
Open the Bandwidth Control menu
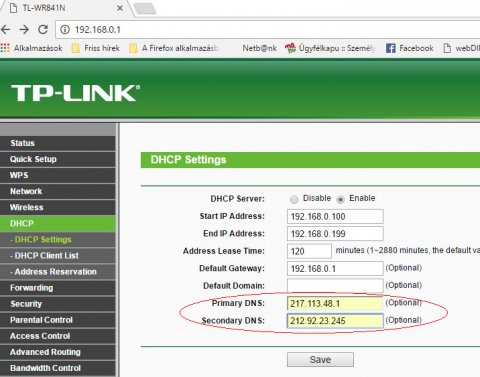coord(58,368)
